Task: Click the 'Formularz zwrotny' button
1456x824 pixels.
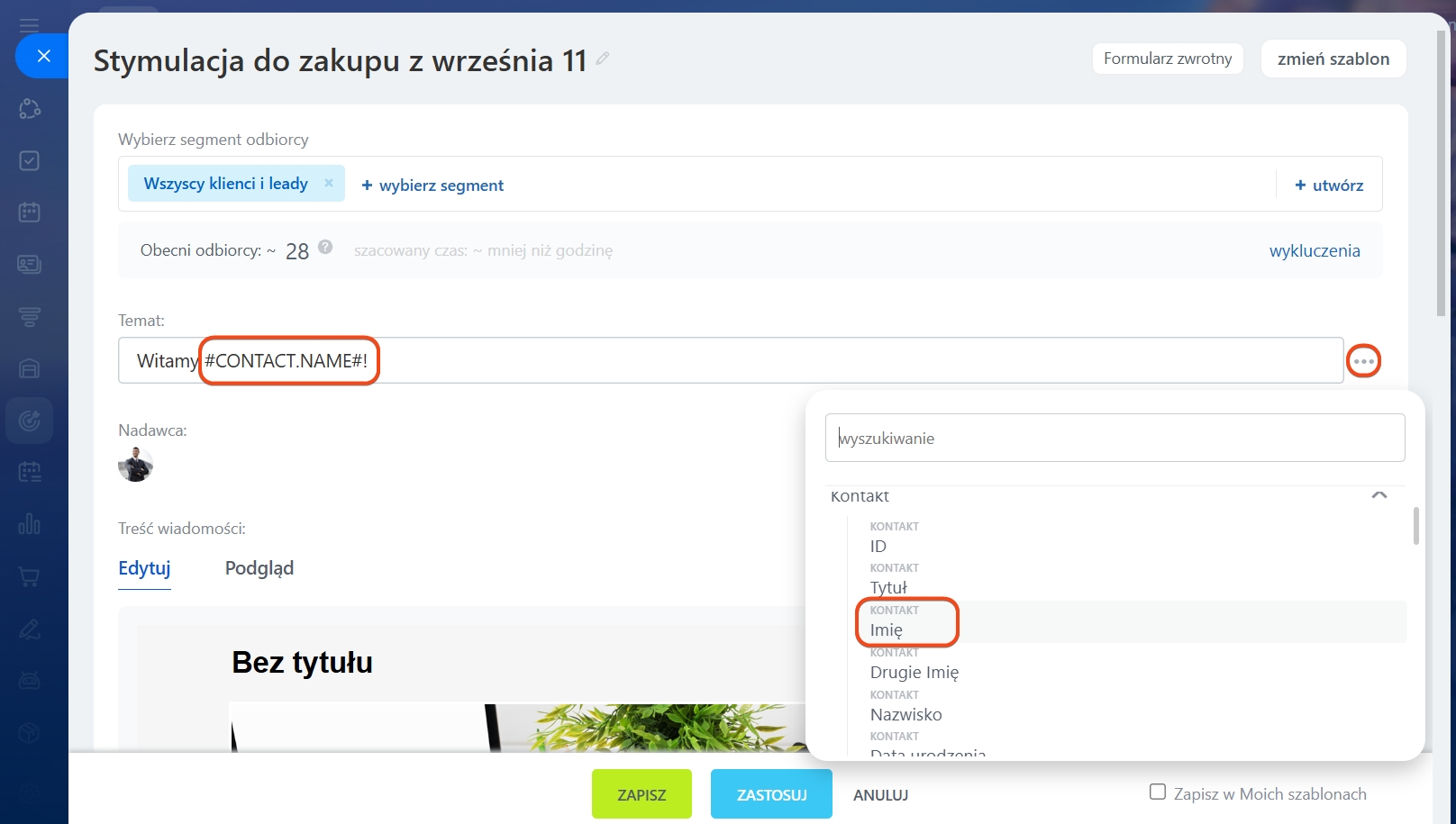Action: (x=1168, y=59)
